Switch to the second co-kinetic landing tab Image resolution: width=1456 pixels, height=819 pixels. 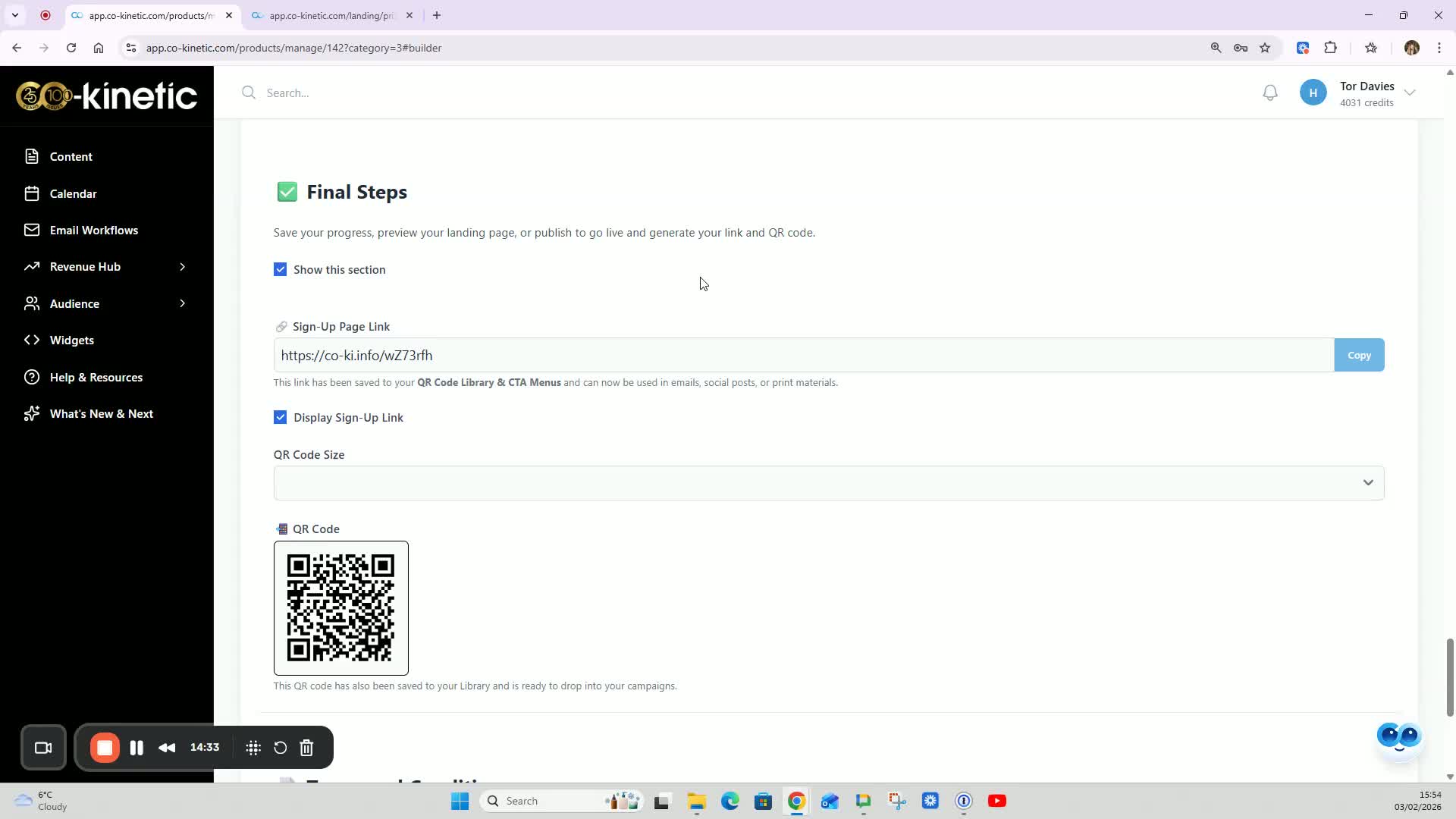(331, 15)
